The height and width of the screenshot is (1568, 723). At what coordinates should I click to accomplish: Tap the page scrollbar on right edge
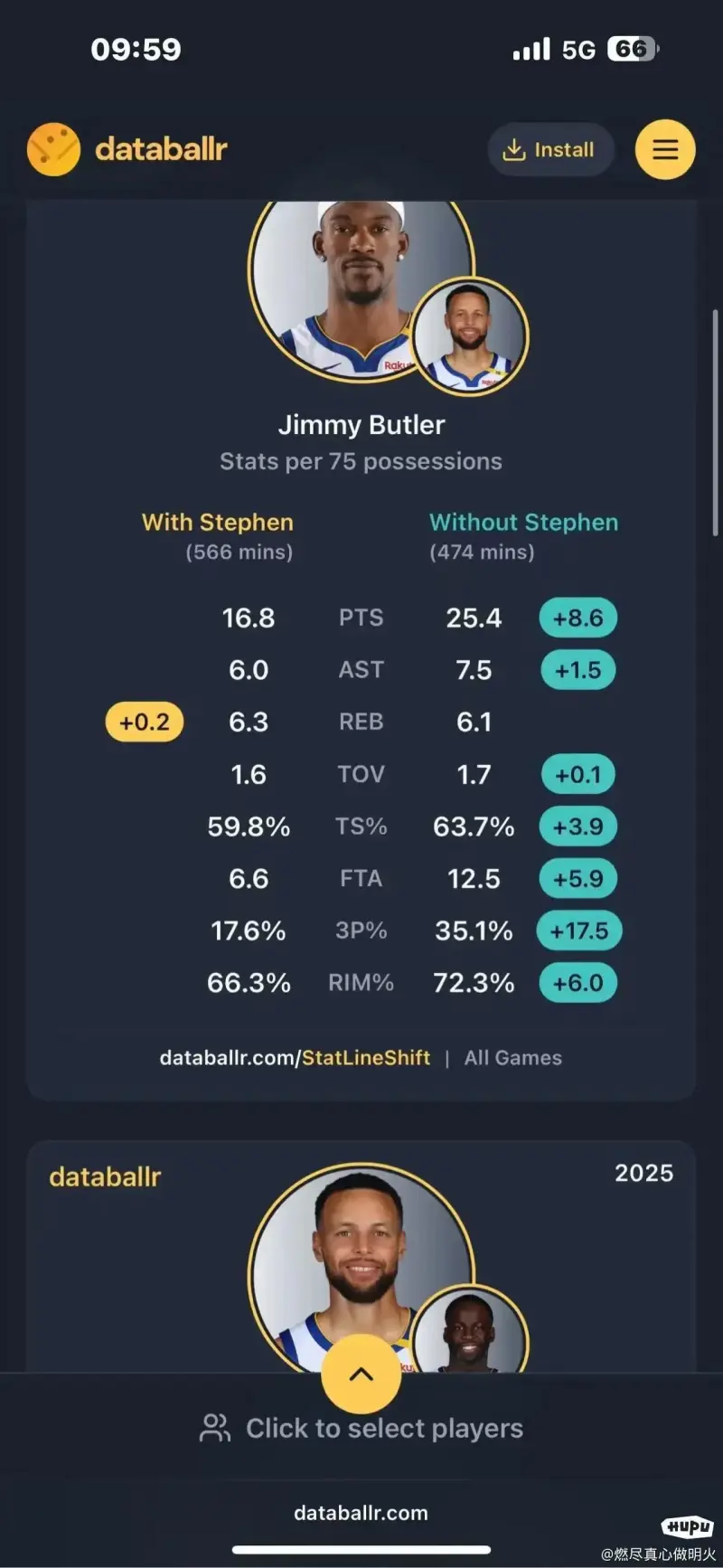(716, 423)
